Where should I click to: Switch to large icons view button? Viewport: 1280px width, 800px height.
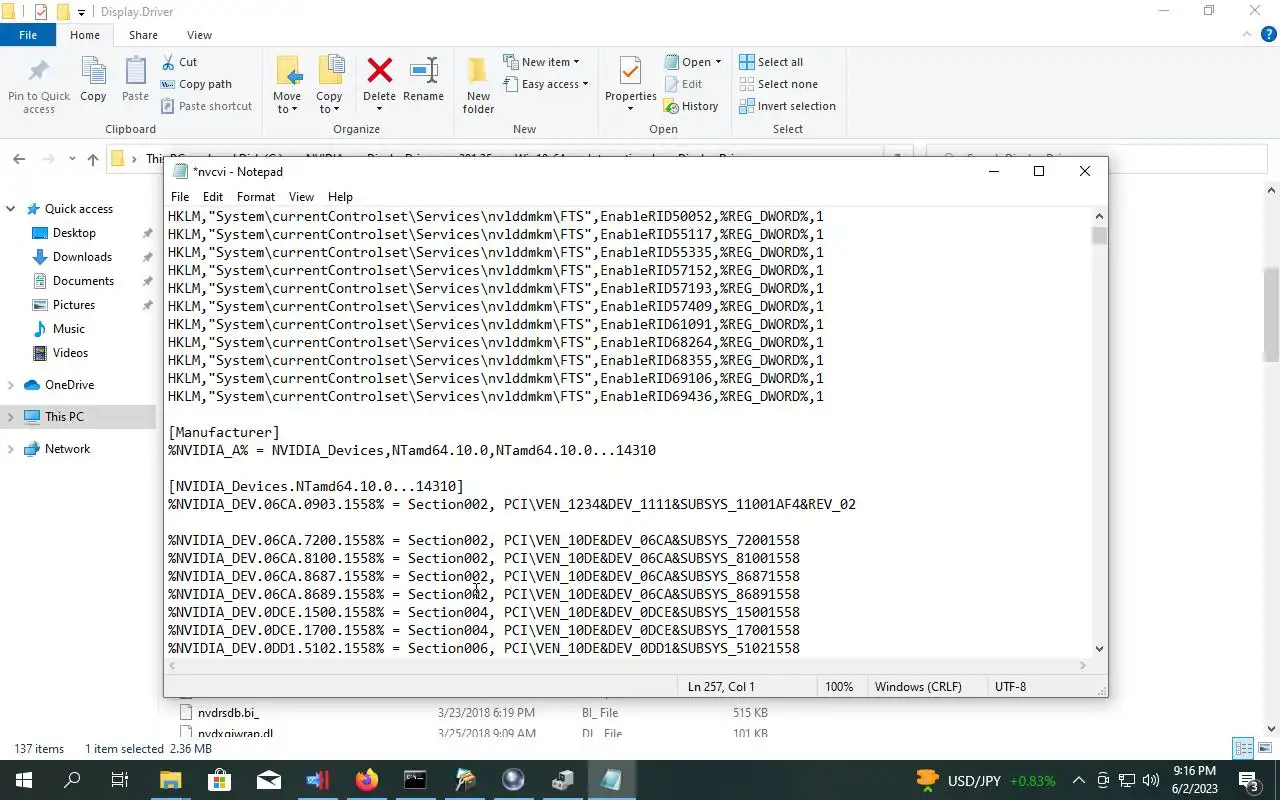coord(1265,748)
